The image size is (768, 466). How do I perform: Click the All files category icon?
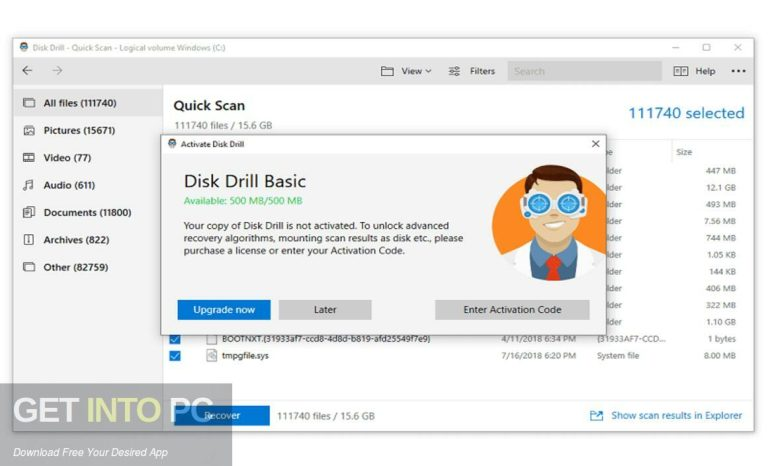coord(29,103)
